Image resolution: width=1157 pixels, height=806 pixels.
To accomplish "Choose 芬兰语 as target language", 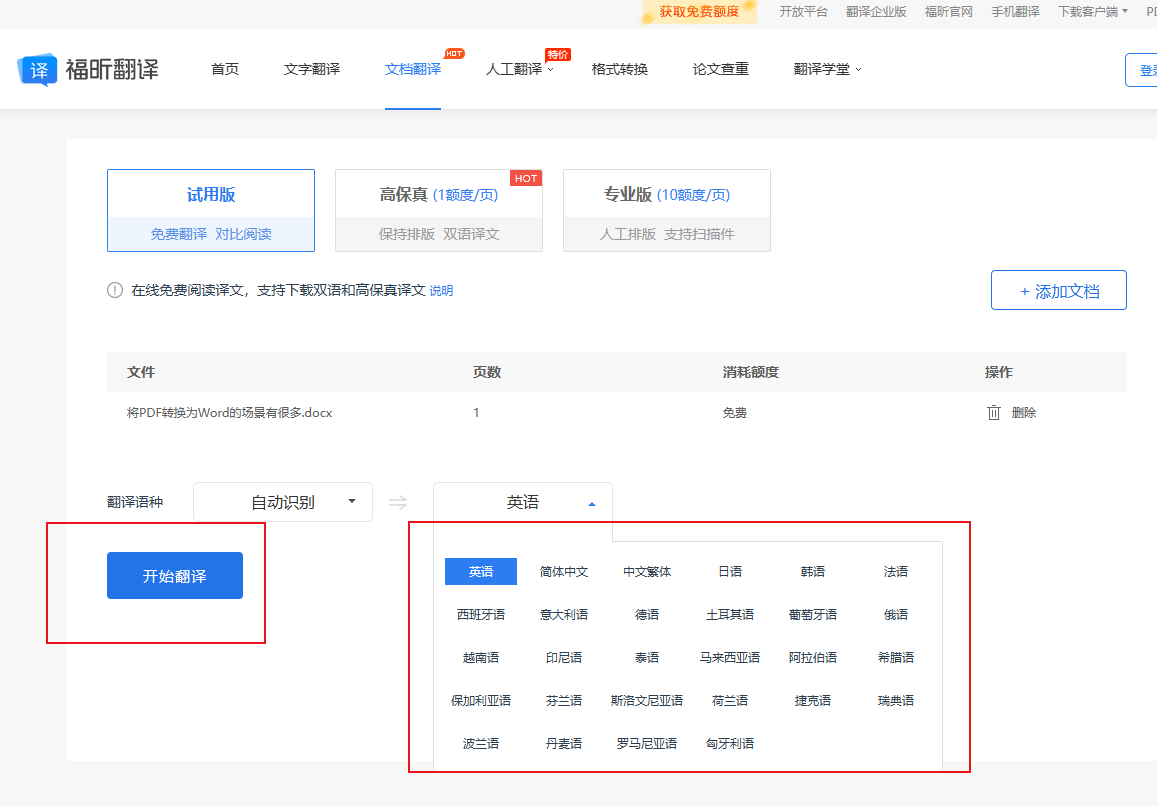I will click(564, 700).
